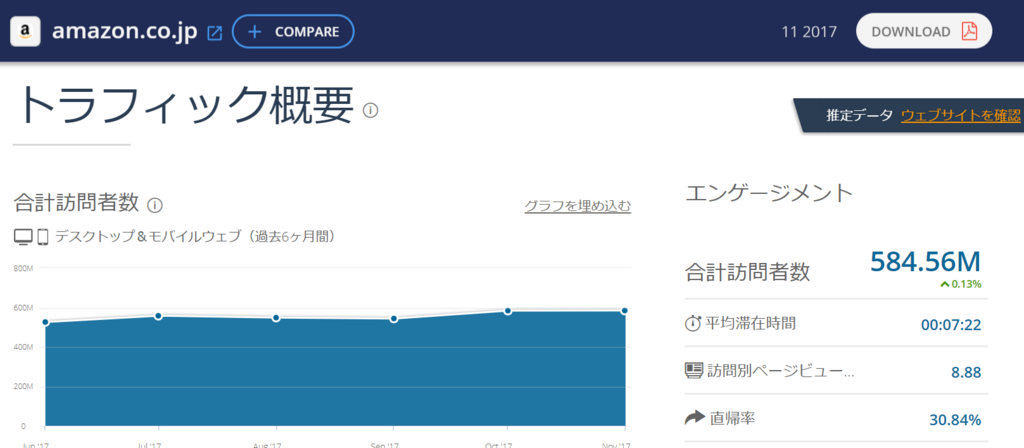Click the 30.84% bounce rate value
Image resolution: width=1024 pixels, height=448 pixels.
pyautogui.click(x=955, y=420)
